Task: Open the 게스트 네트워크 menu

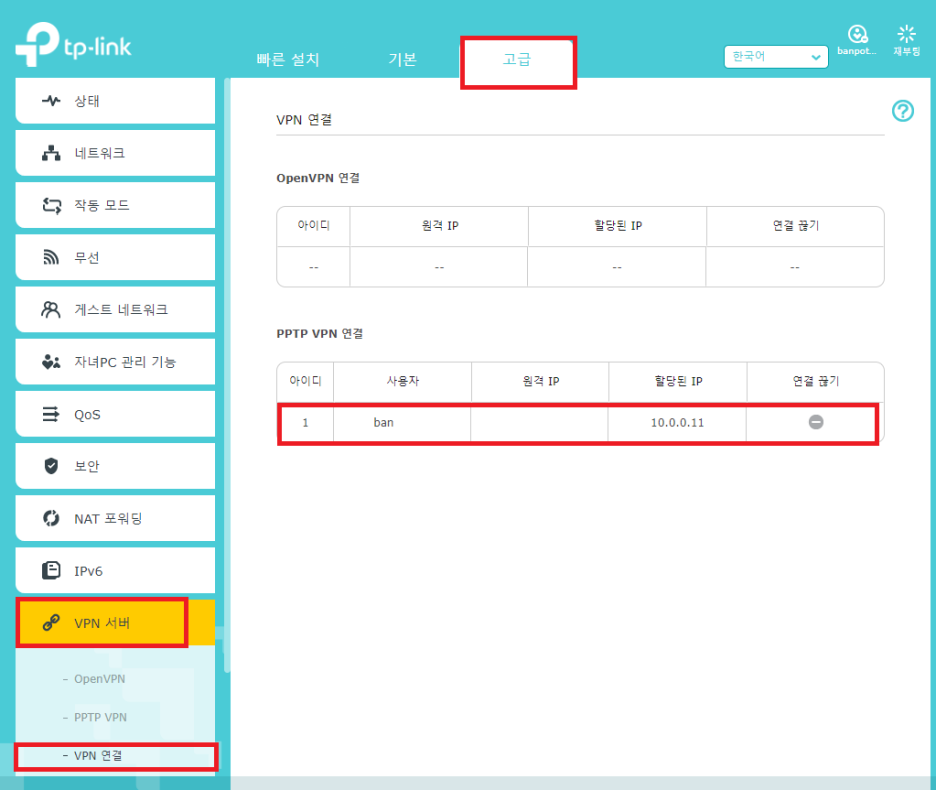Action: point(115,309)
